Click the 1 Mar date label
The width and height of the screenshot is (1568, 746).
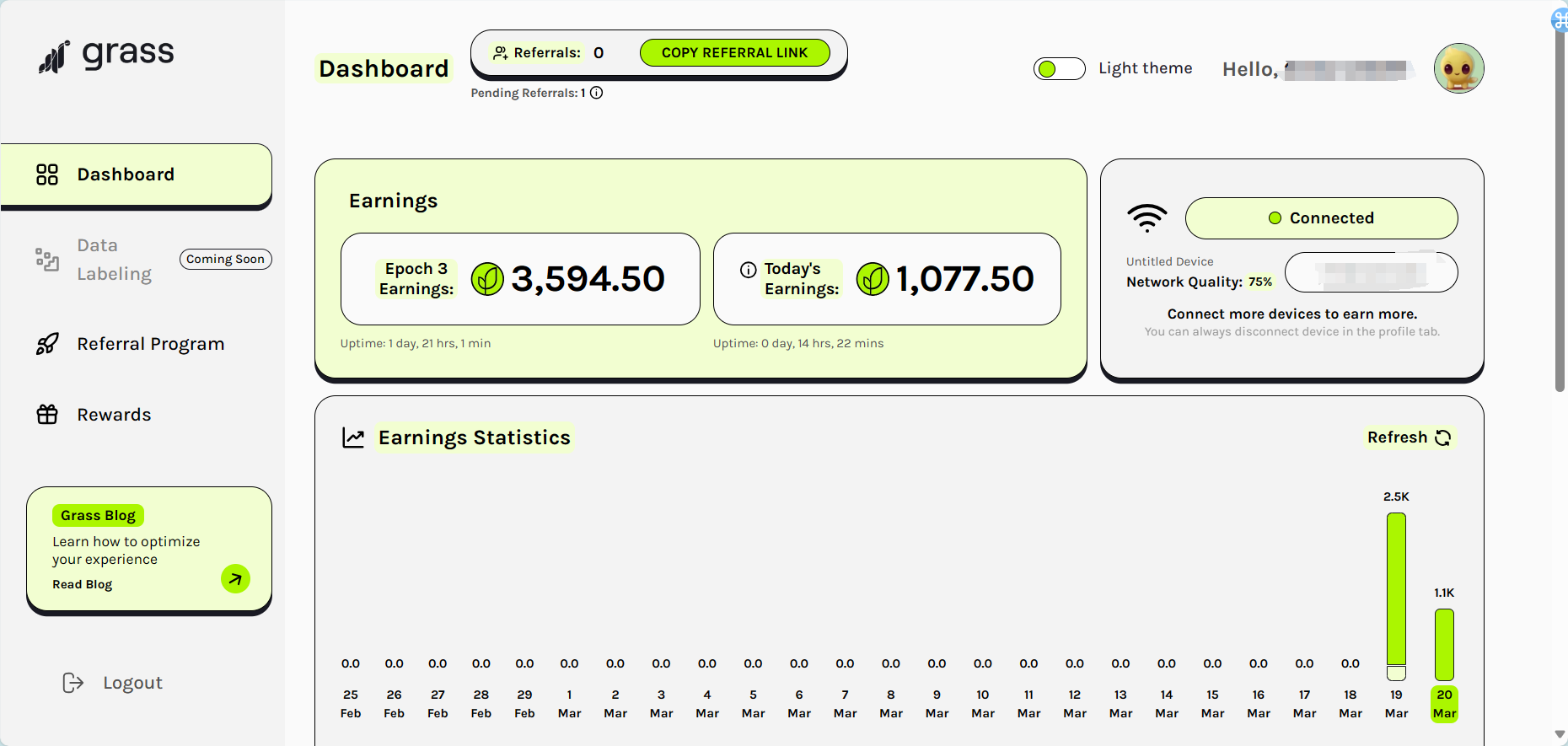point(570,704)
